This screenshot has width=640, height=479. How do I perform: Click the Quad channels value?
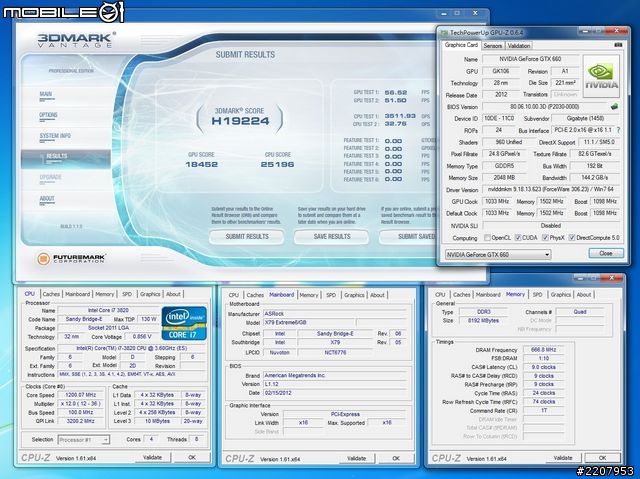coord(580,312)
